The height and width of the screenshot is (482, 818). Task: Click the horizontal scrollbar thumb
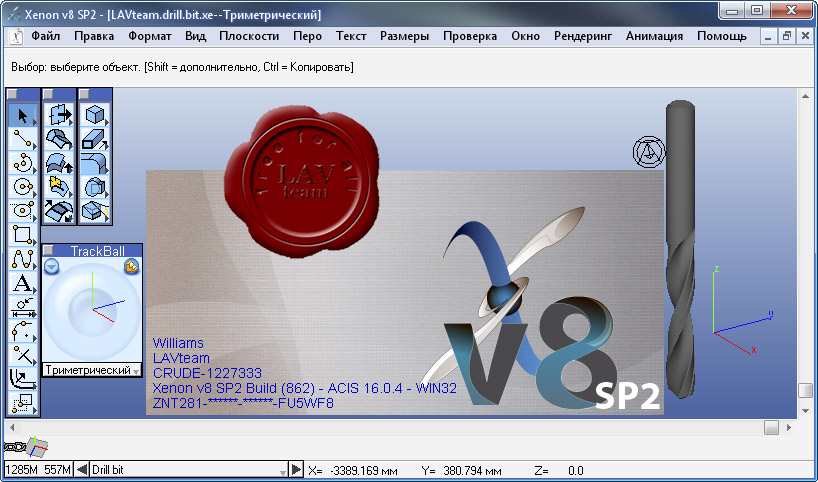(x=772, y=427)
